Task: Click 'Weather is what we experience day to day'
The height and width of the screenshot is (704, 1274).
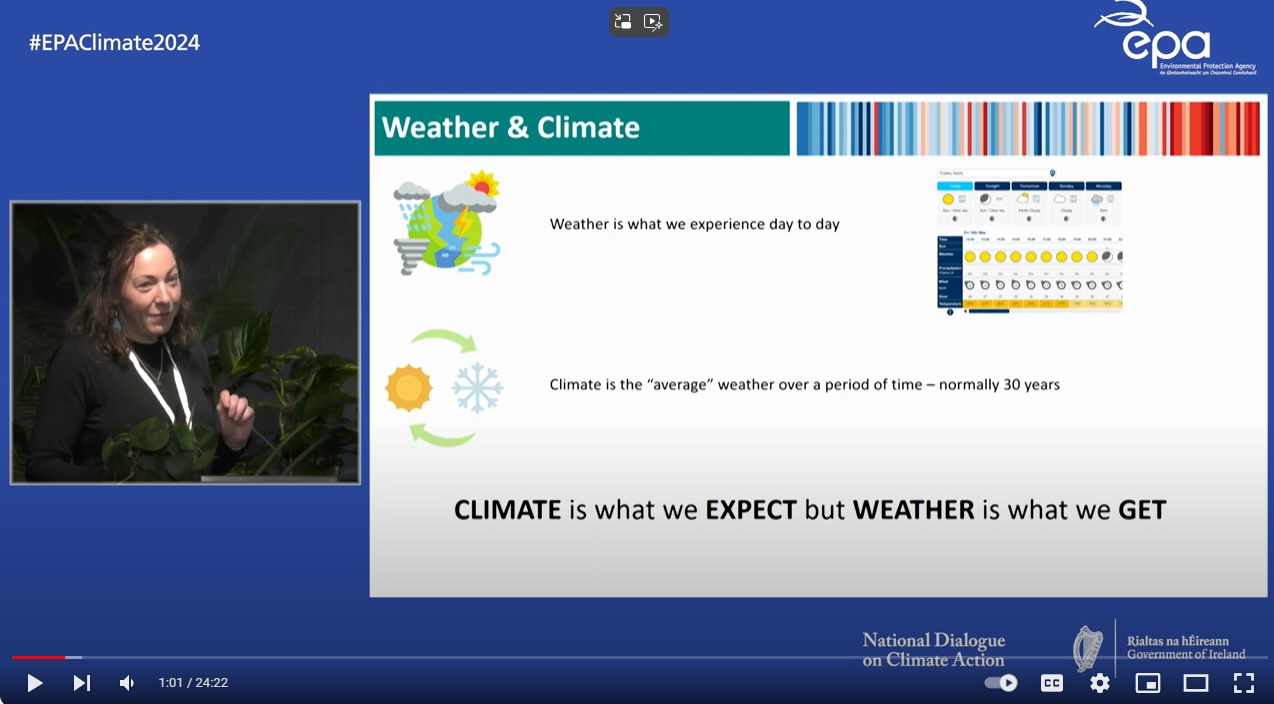Action: tap(694, 224)
